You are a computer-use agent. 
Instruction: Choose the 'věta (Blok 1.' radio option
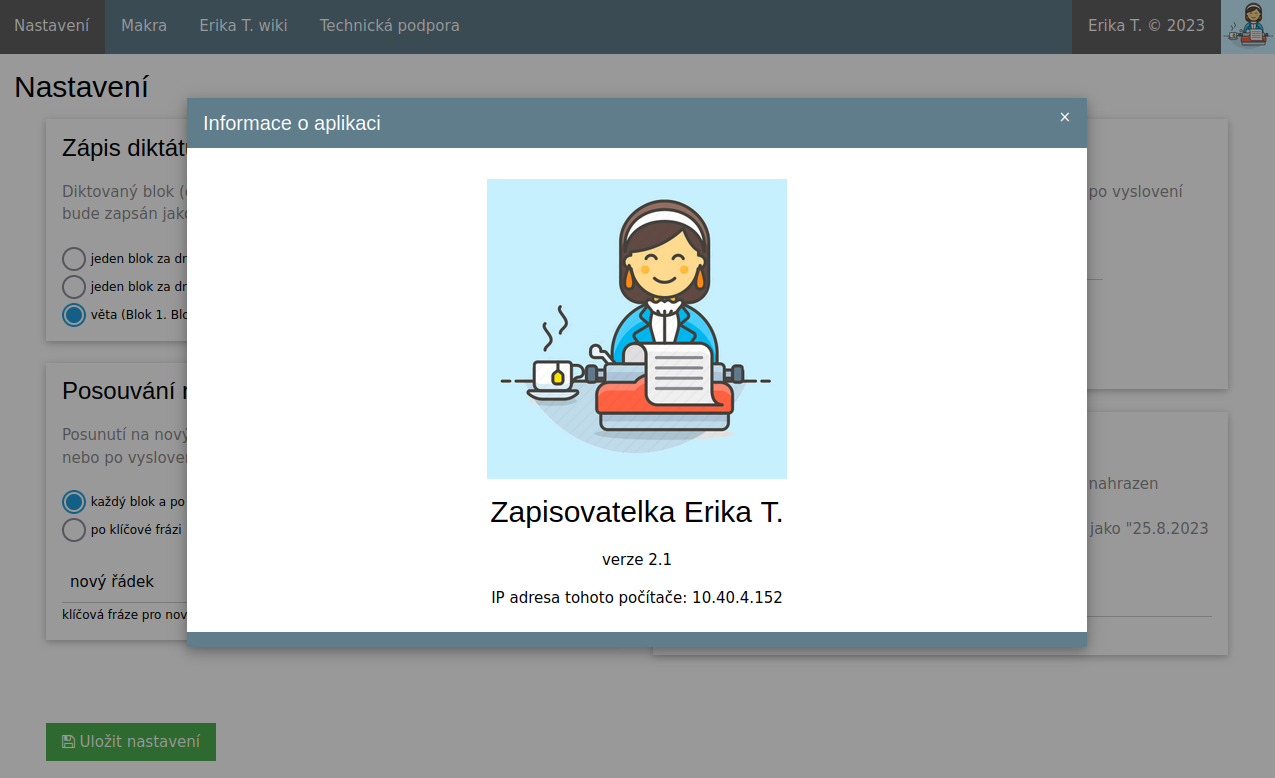[x=74, y=315]
